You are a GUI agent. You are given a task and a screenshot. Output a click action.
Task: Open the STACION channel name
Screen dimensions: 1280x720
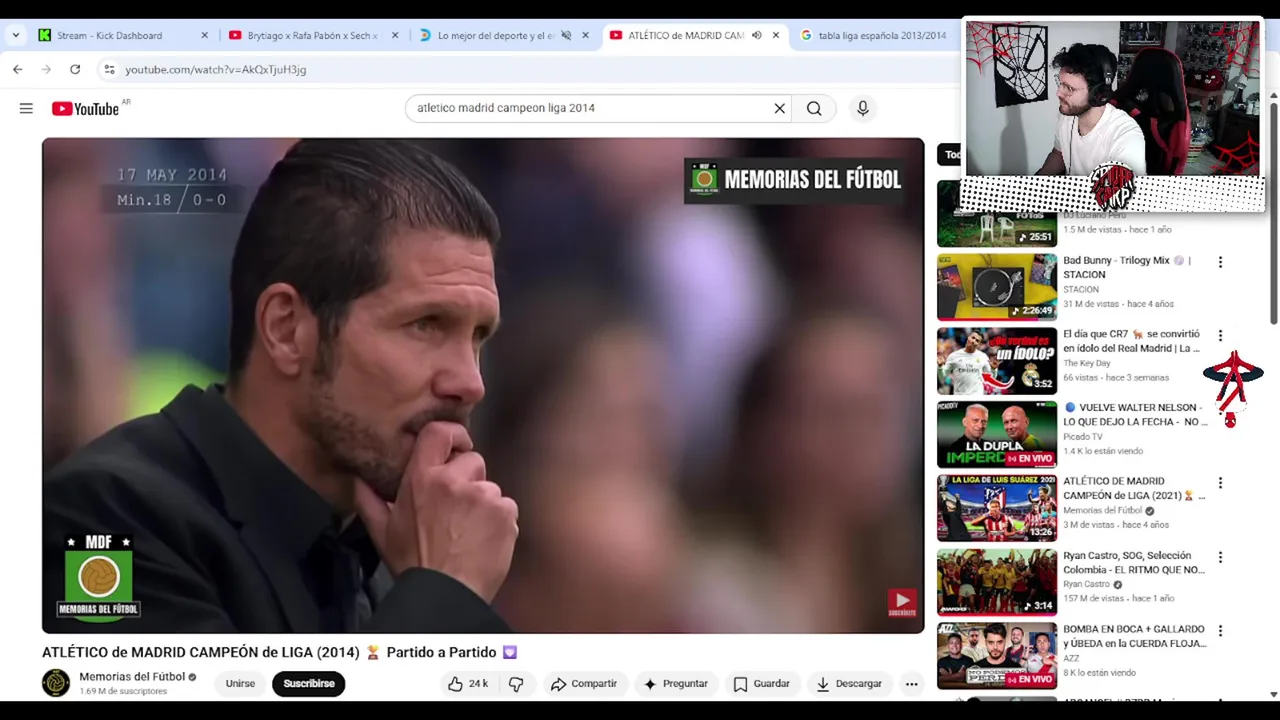1081,290
